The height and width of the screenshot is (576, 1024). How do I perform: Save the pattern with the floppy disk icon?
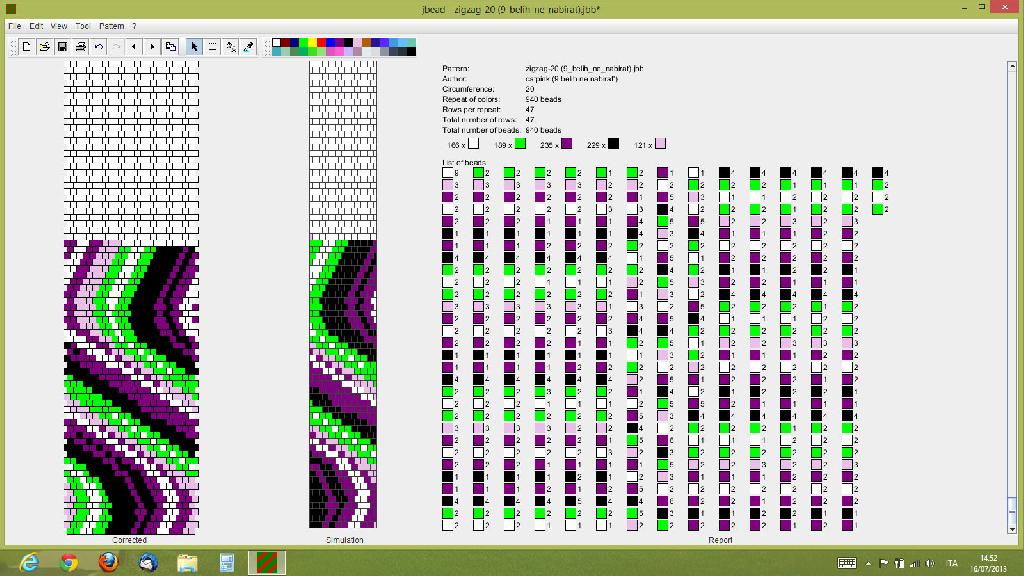(62, 46)
